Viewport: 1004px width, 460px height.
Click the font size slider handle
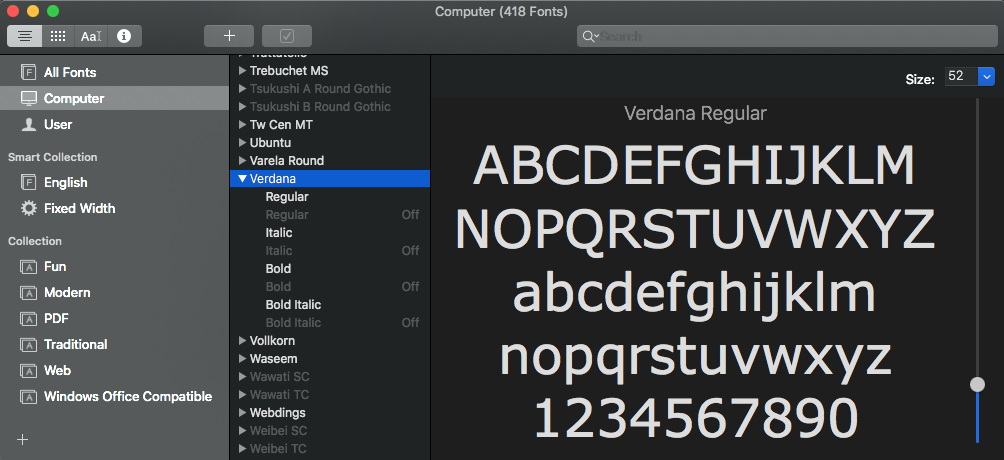[x=977, y=384]
